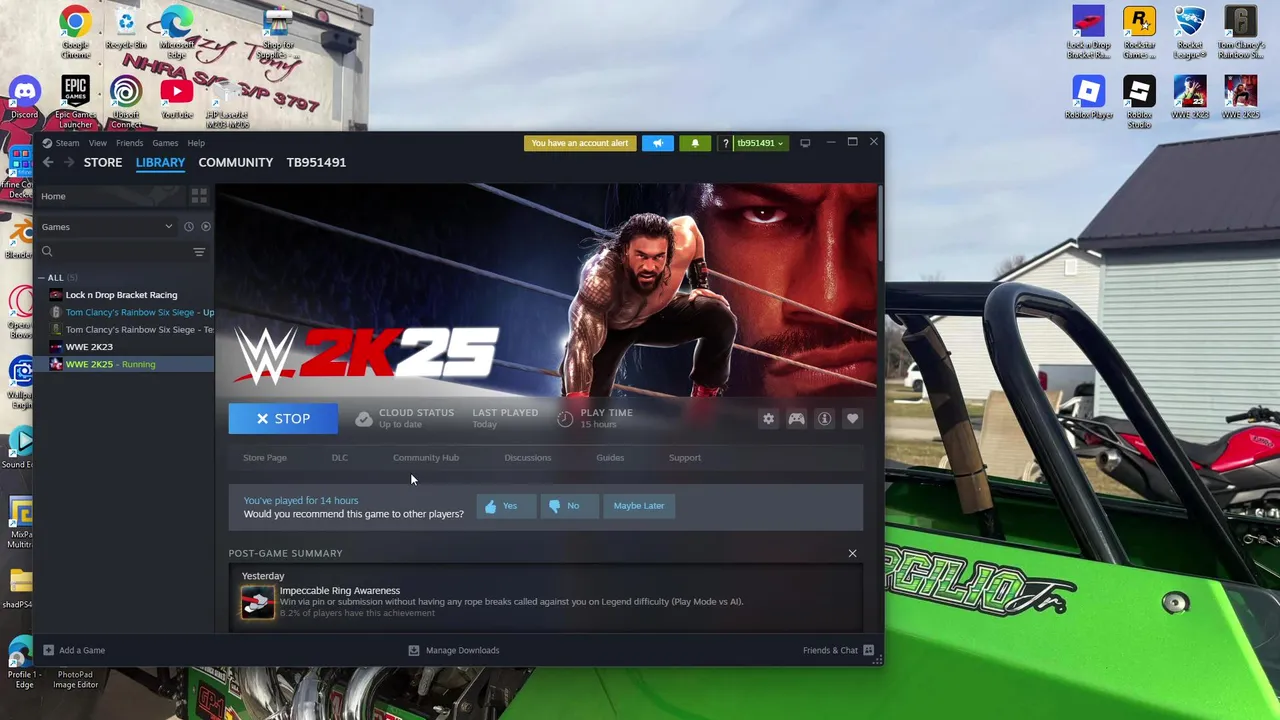Open Google Chrome desktop icon
Viewport: 1280px width, 720px height.
75,33
